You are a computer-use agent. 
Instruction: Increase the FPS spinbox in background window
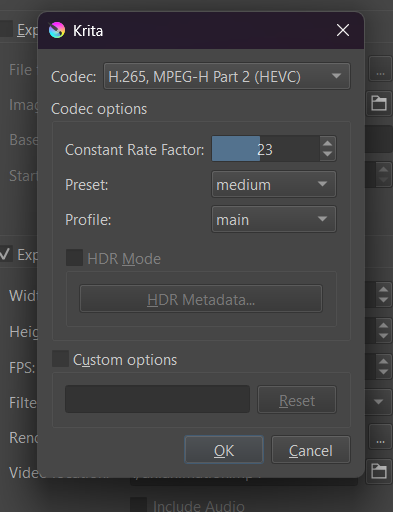point(383,361)
